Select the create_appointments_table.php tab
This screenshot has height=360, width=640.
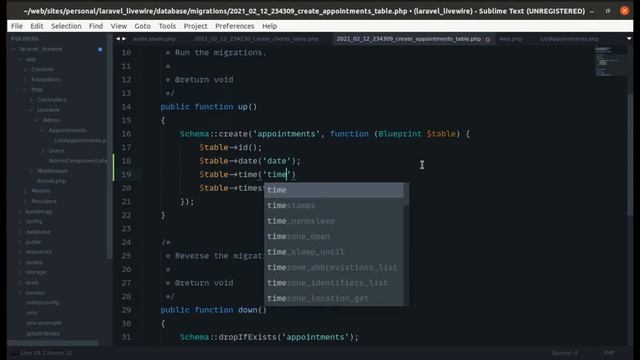409,39
